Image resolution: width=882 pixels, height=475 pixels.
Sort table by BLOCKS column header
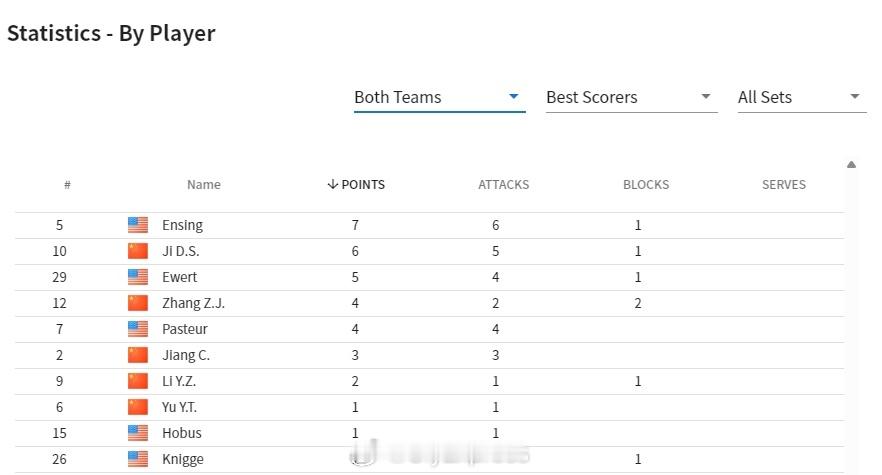pyautogui.click(x=646, y=185)
